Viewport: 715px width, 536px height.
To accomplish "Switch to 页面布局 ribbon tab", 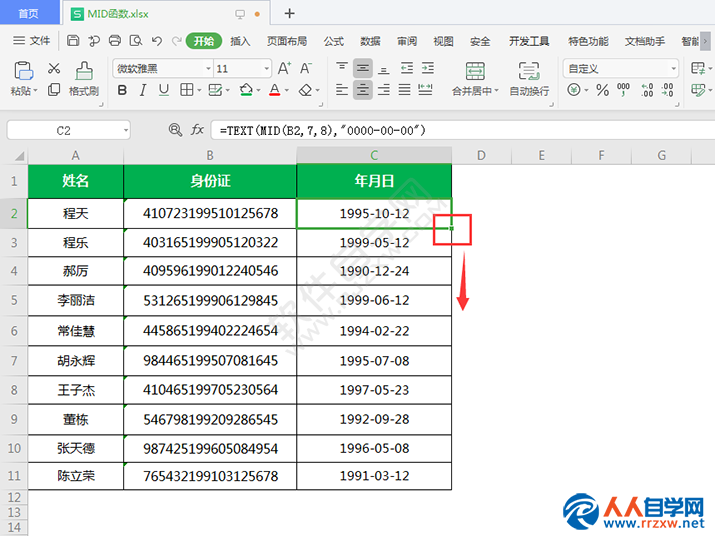I will coord(287,42).
